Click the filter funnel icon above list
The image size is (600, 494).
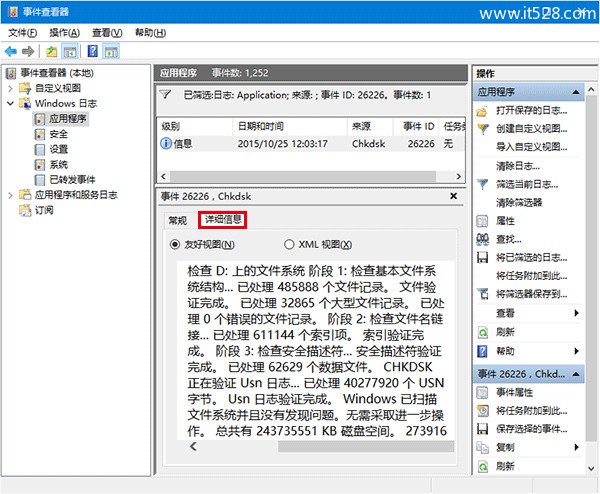(x=165, y=94)
